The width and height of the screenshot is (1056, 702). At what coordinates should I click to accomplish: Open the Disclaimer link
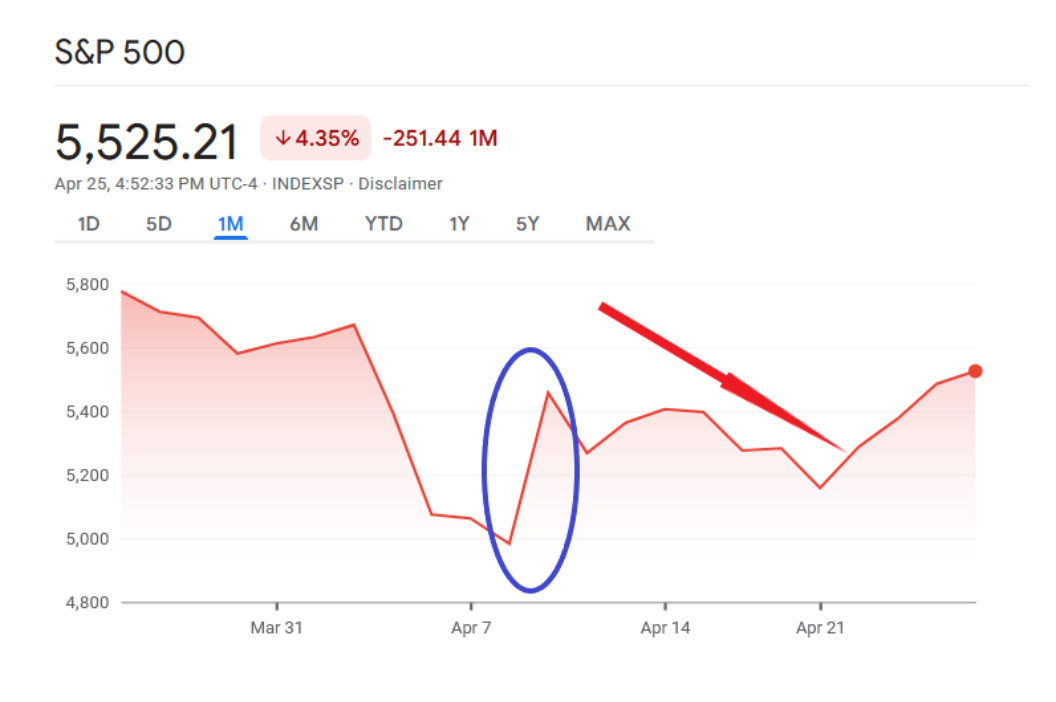point(400,184)
